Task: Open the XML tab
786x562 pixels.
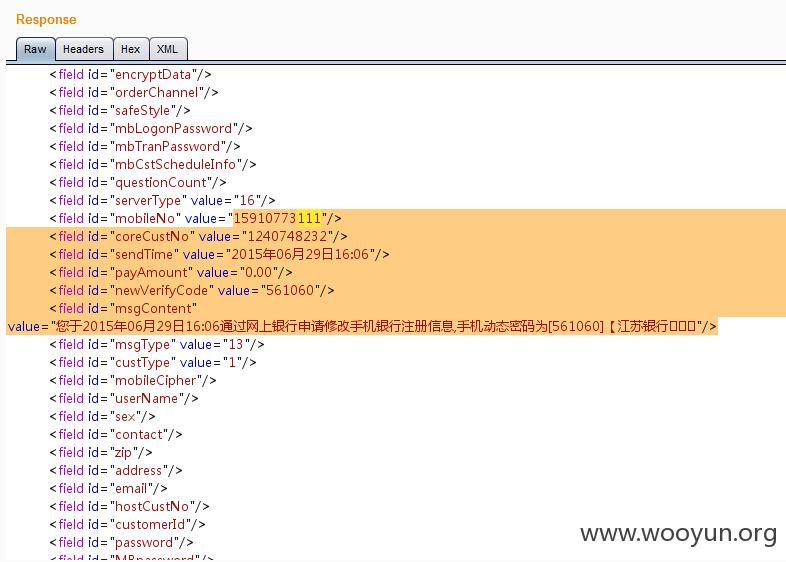Action: [x=168, y=49]
